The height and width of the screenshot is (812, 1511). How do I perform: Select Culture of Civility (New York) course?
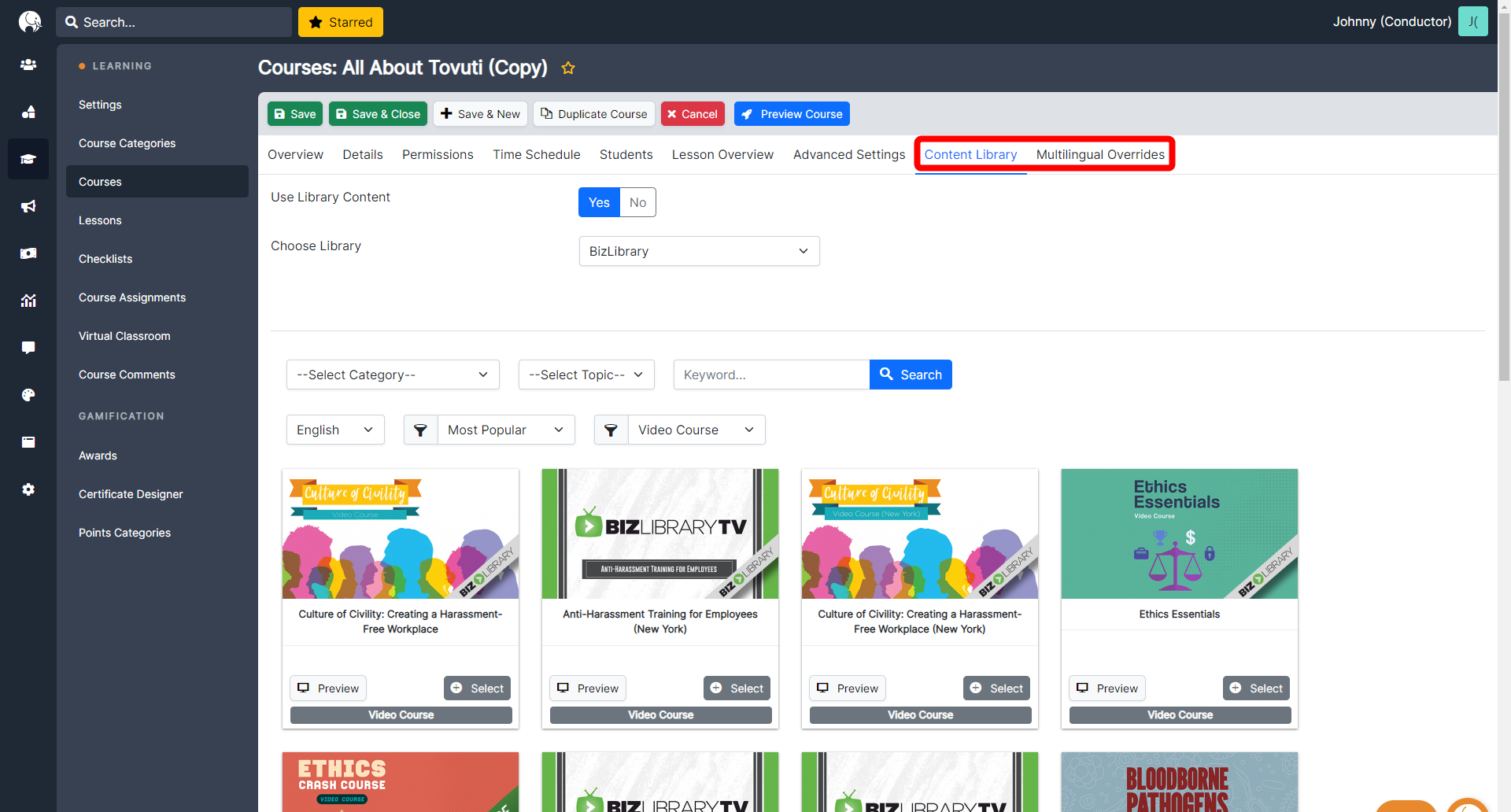[996, 688]
